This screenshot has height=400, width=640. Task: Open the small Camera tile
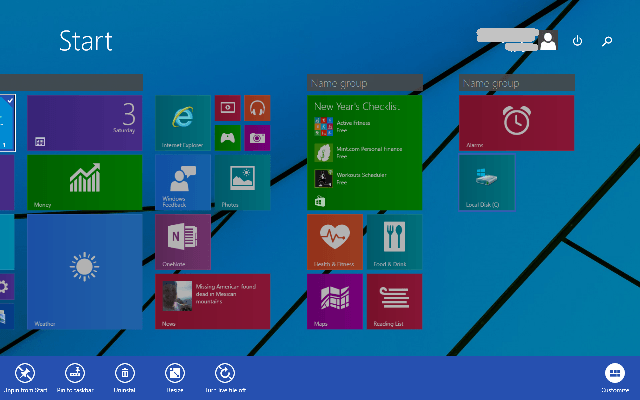tap(257, 138)
